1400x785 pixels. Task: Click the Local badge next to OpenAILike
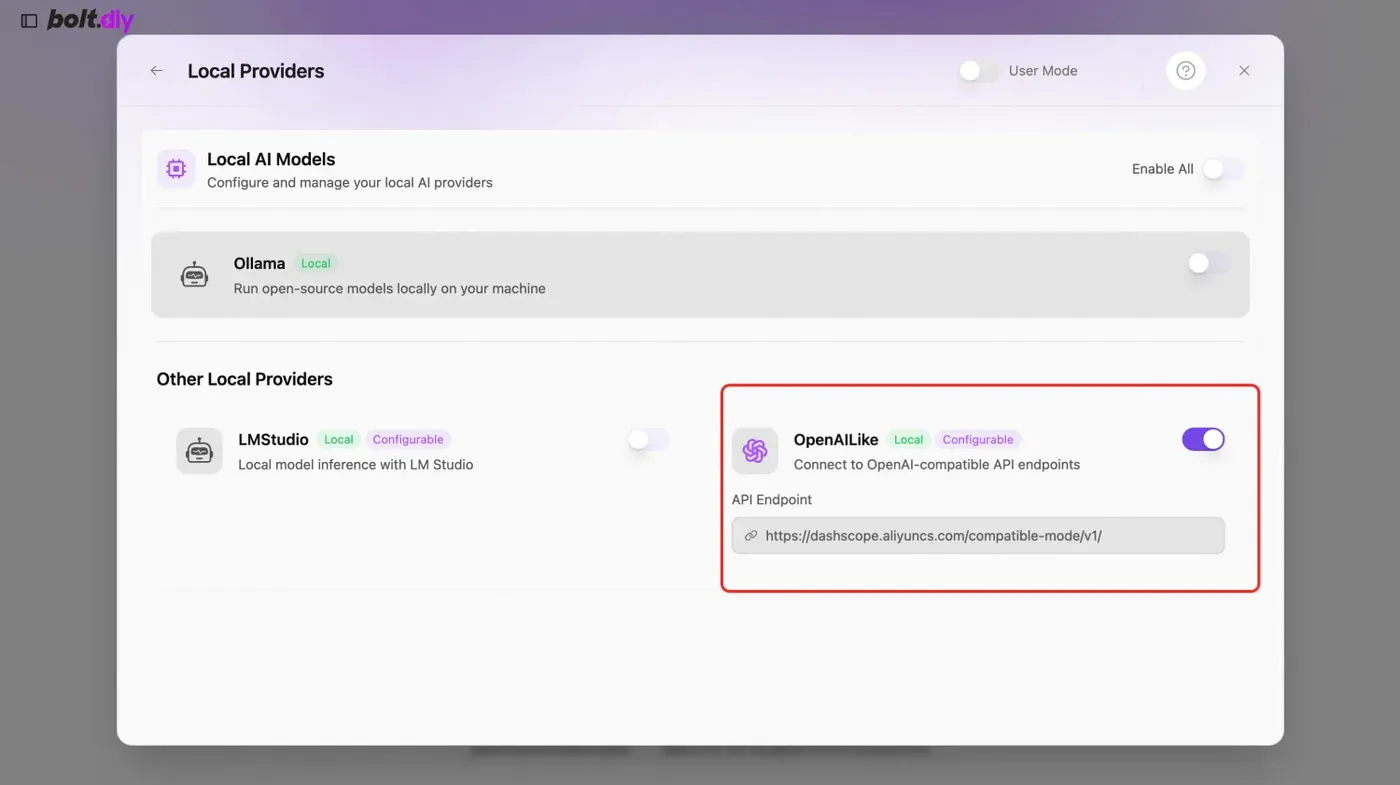pyautogui.click(x=909, y=440)
